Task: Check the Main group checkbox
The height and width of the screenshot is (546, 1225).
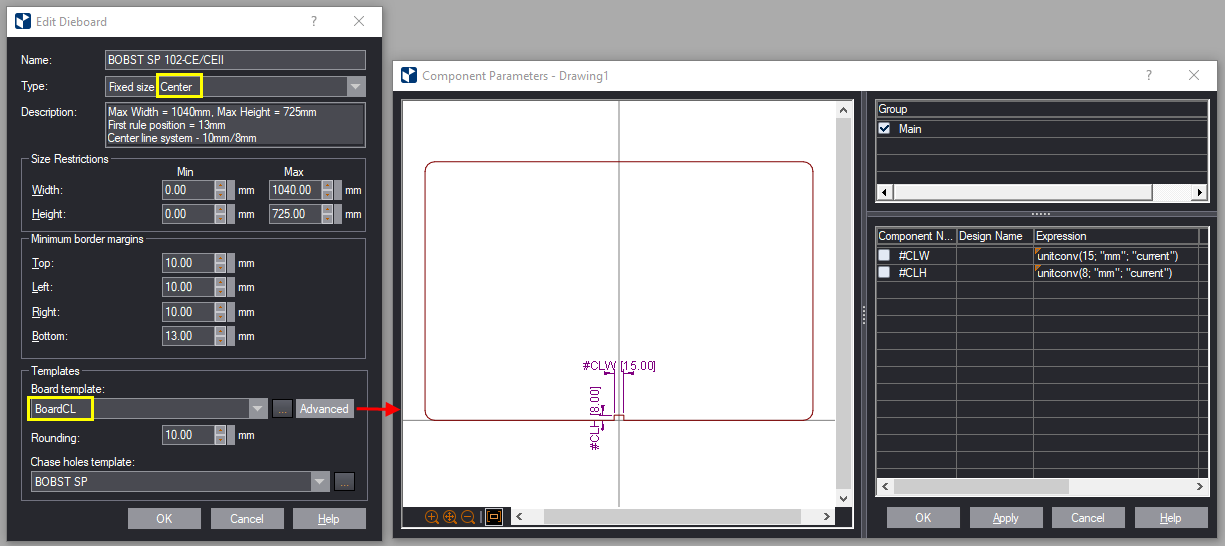Action: click(x=884, y=129)
